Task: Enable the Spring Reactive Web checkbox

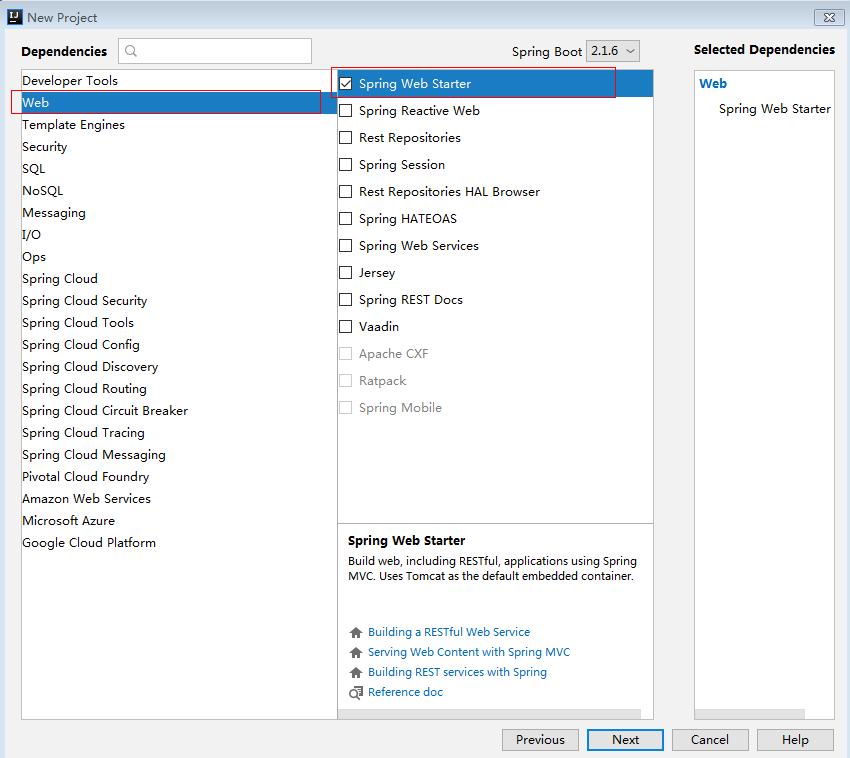Action: (x=345, y=111)
